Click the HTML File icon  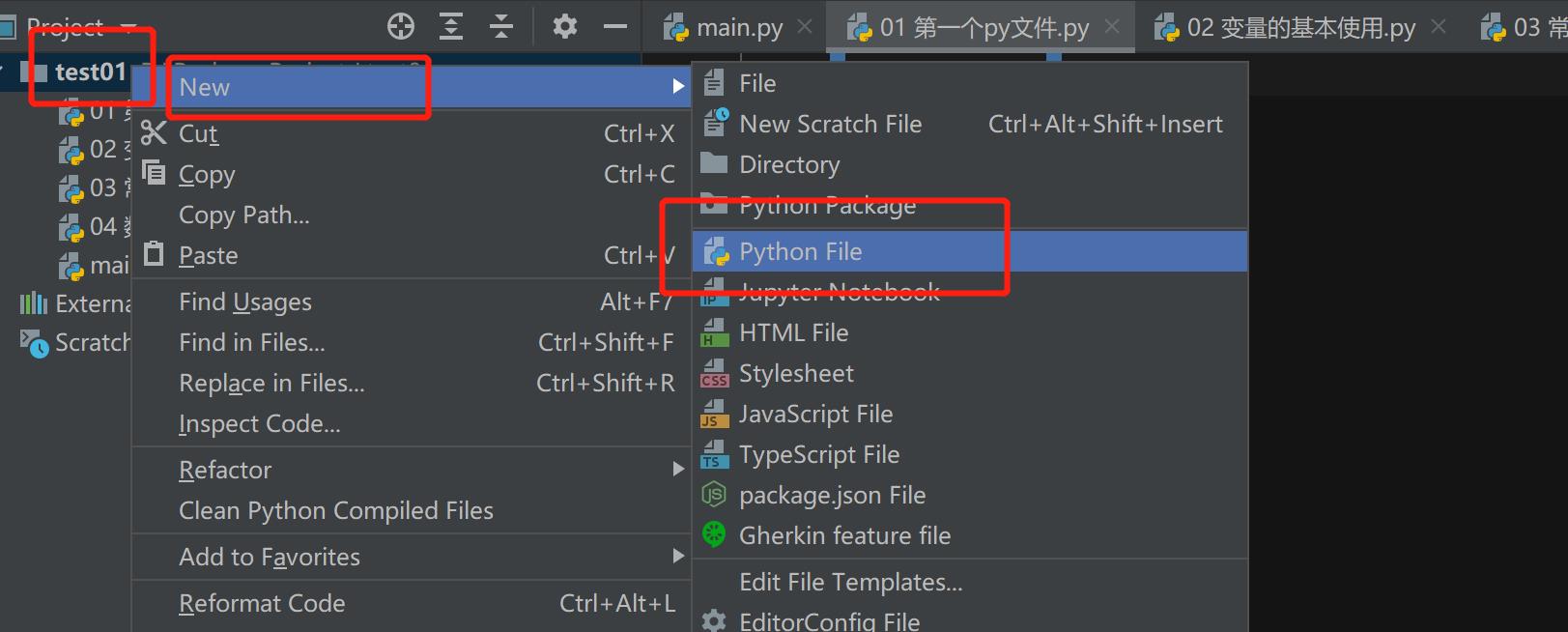pyautogui.click(x=715, y=333)
